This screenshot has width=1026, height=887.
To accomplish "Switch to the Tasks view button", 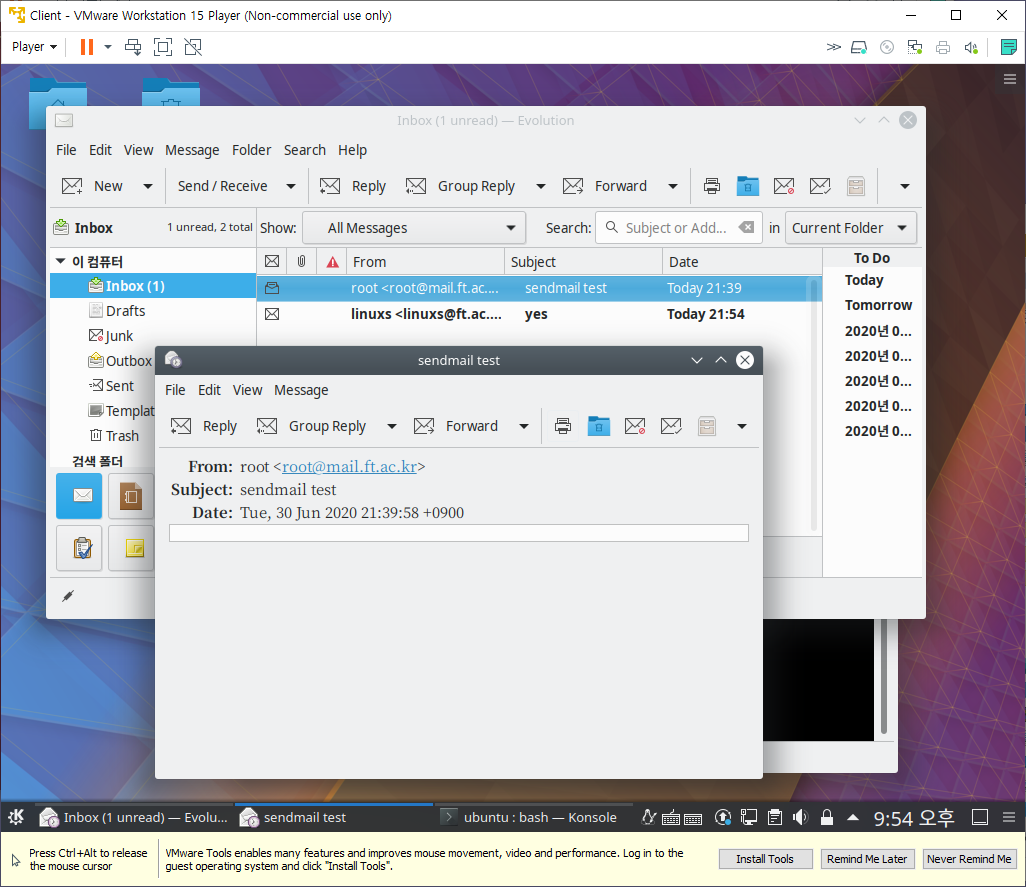I will [x=79, y=548].
